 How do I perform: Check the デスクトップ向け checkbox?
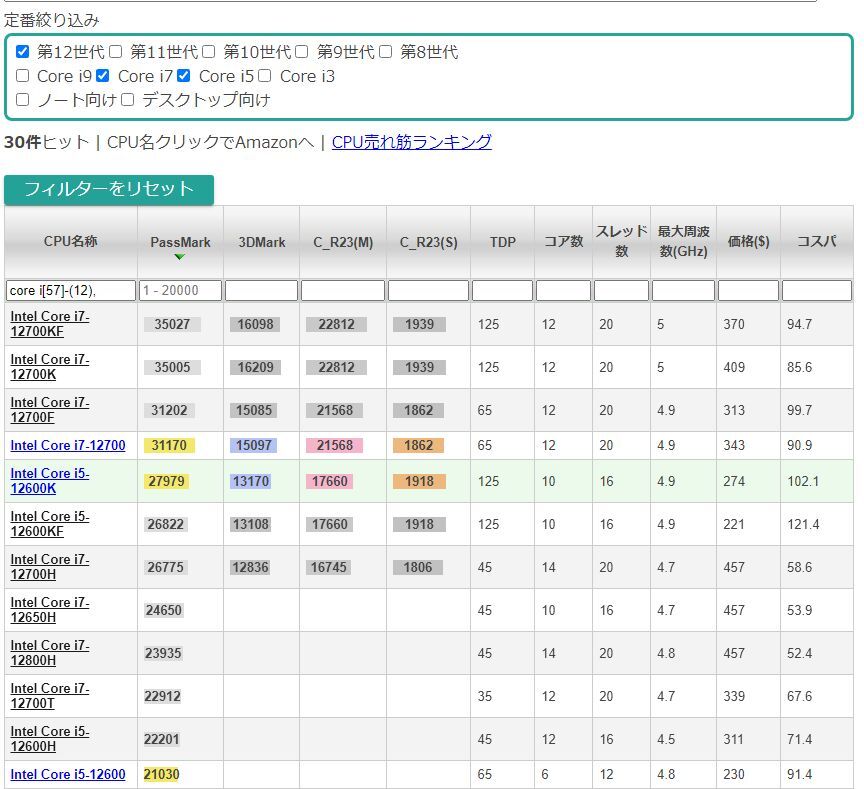tap(128, 99)
